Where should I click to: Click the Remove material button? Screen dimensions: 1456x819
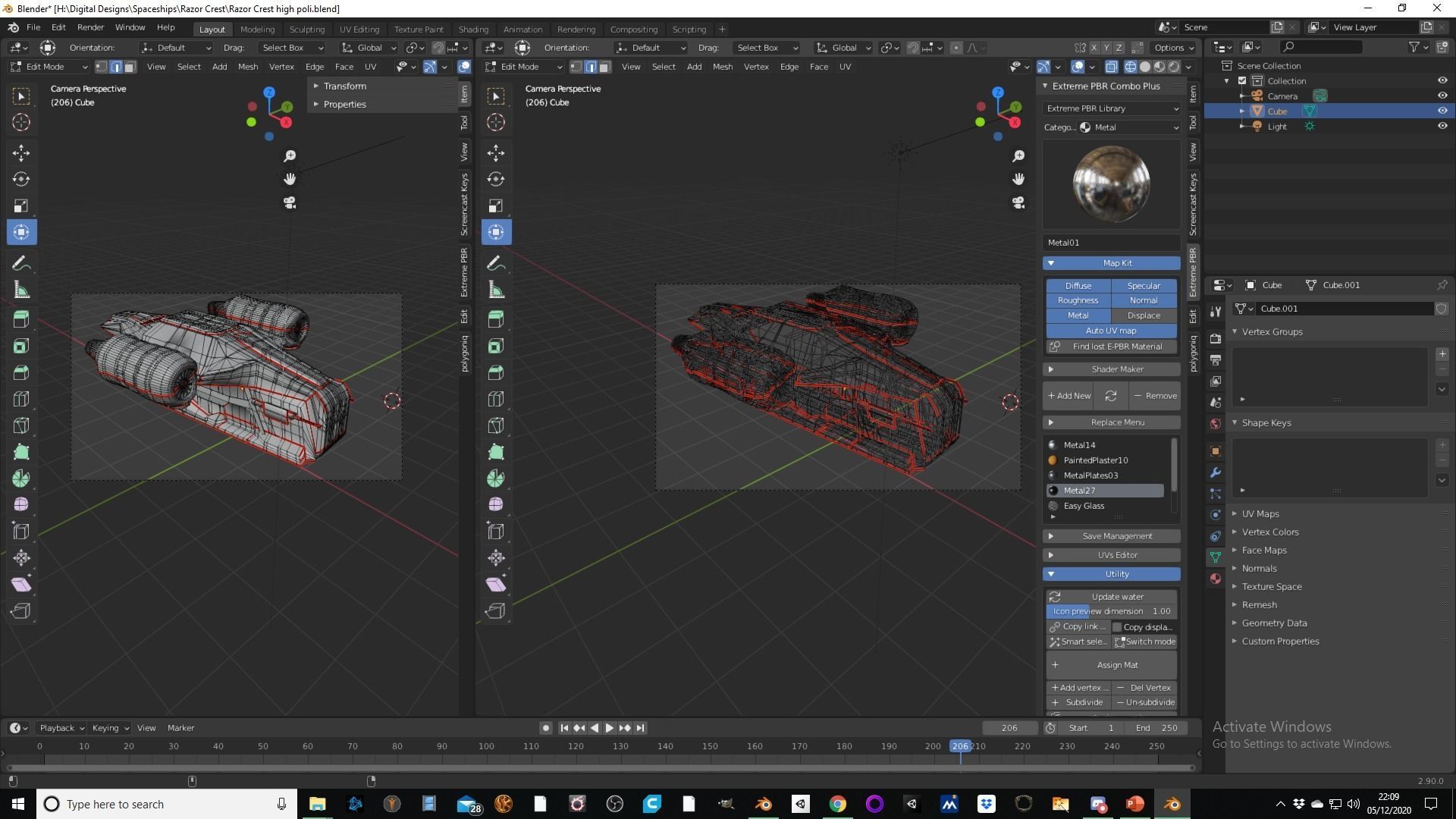[1154, 396]
